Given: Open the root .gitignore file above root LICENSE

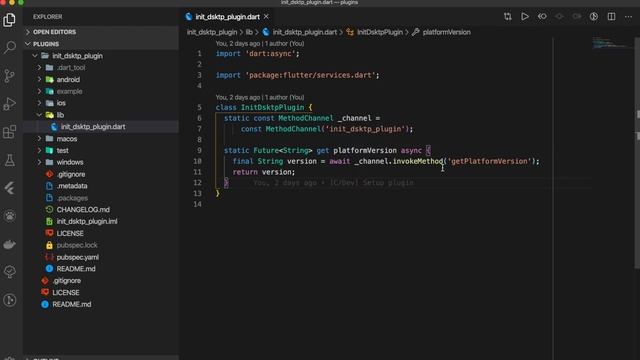Looking at the screenshot, I should click(x=100, y=281).
